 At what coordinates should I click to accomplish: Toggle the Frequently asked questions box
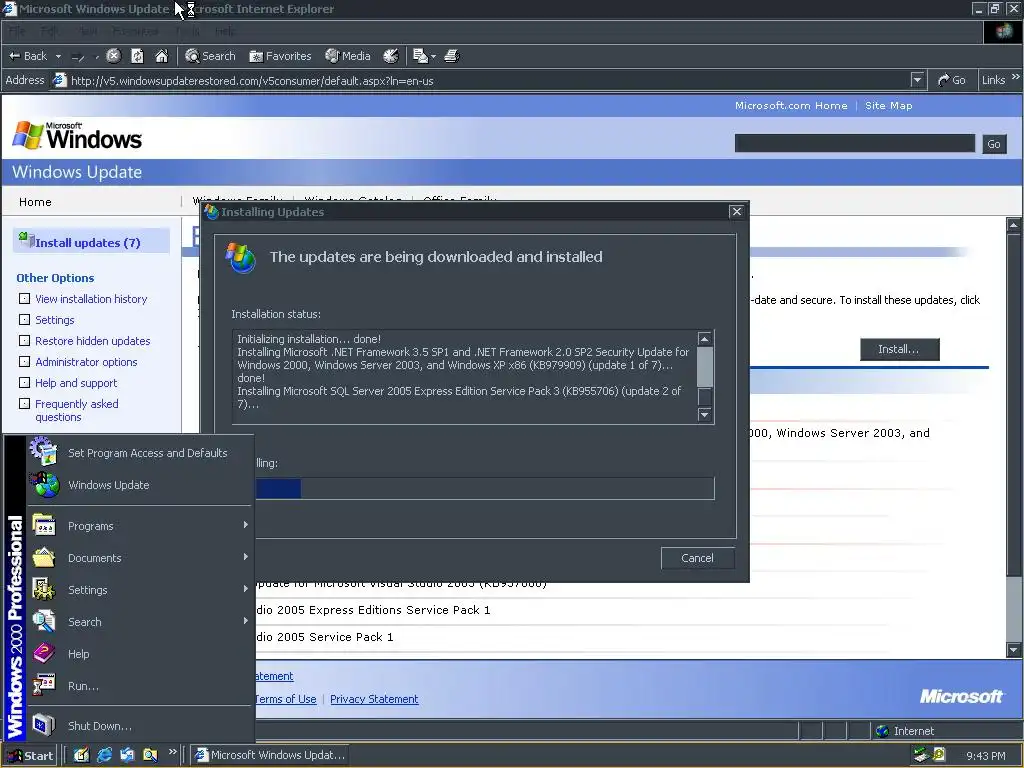click(x=25, y=403)
